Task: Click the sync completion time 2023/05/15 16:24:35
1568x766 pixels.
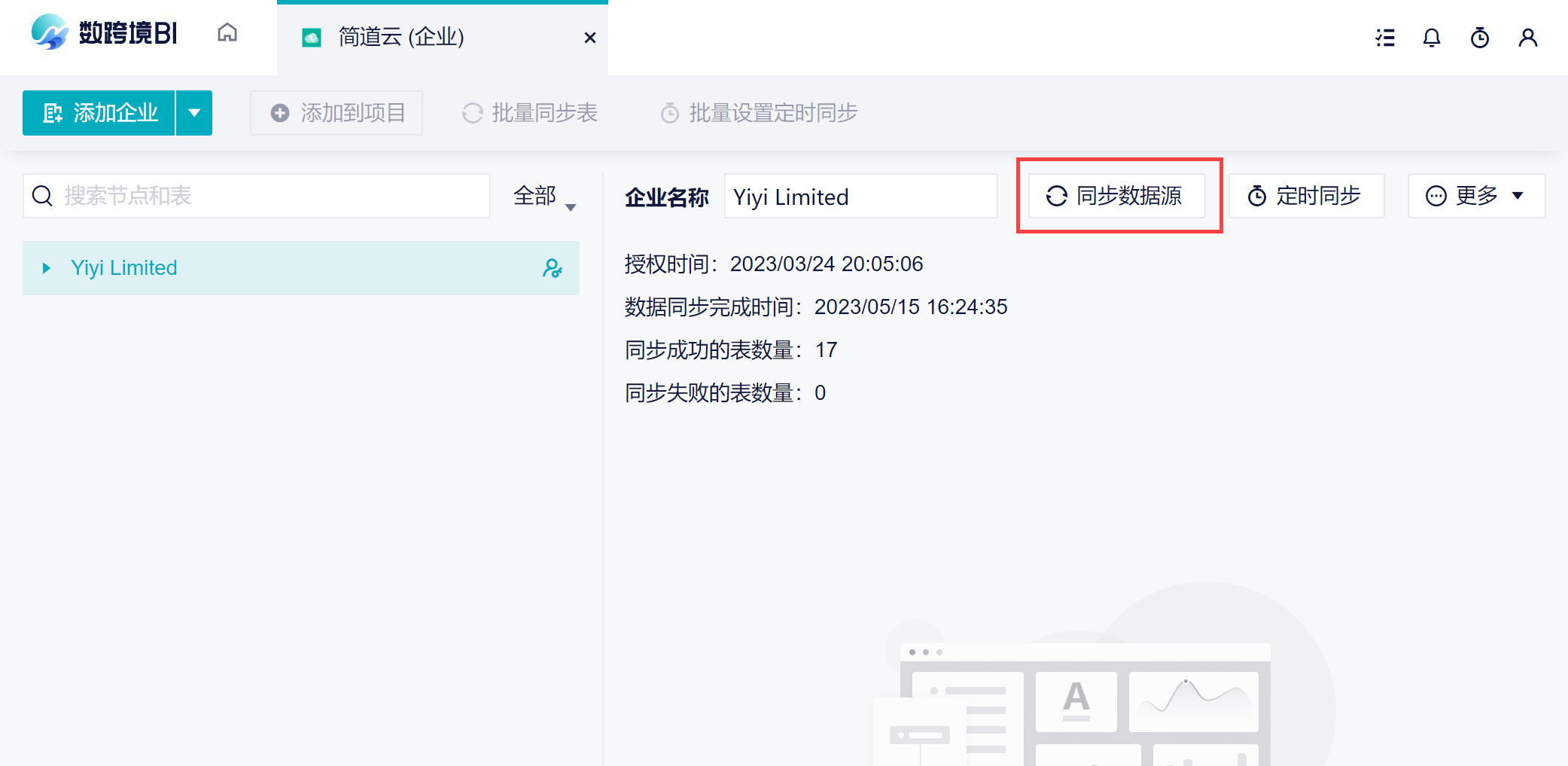Action: click(911, 307)
